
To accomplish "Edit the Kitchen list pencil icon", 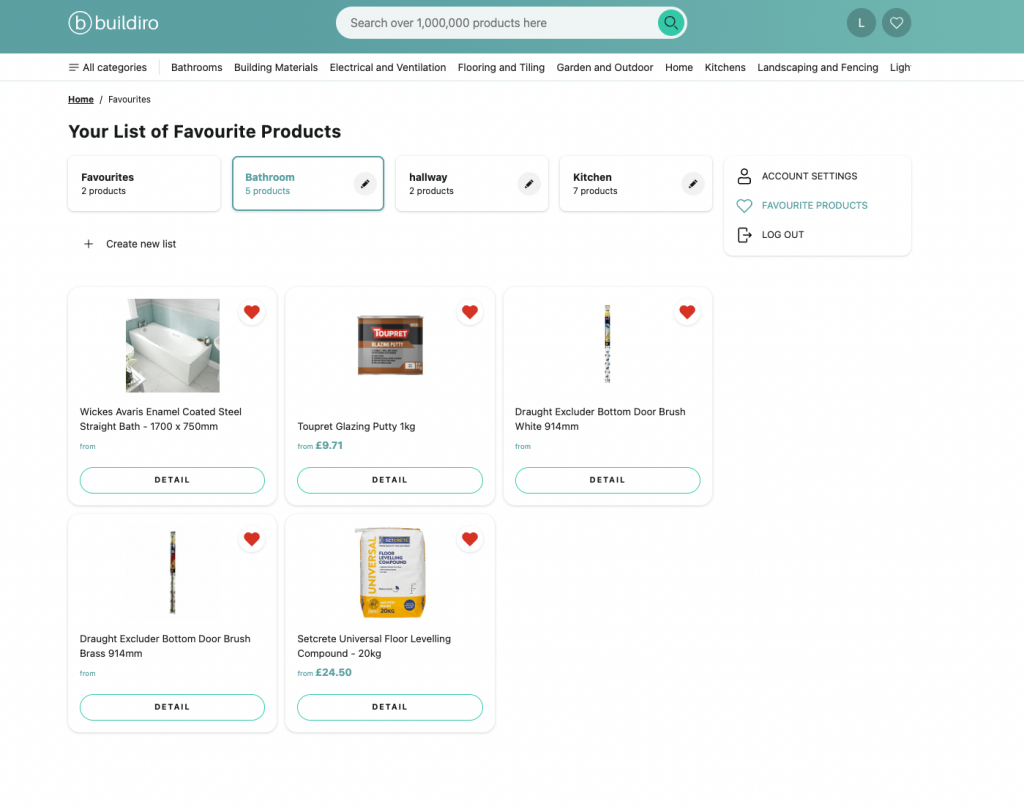I will (x=693, y=183).
